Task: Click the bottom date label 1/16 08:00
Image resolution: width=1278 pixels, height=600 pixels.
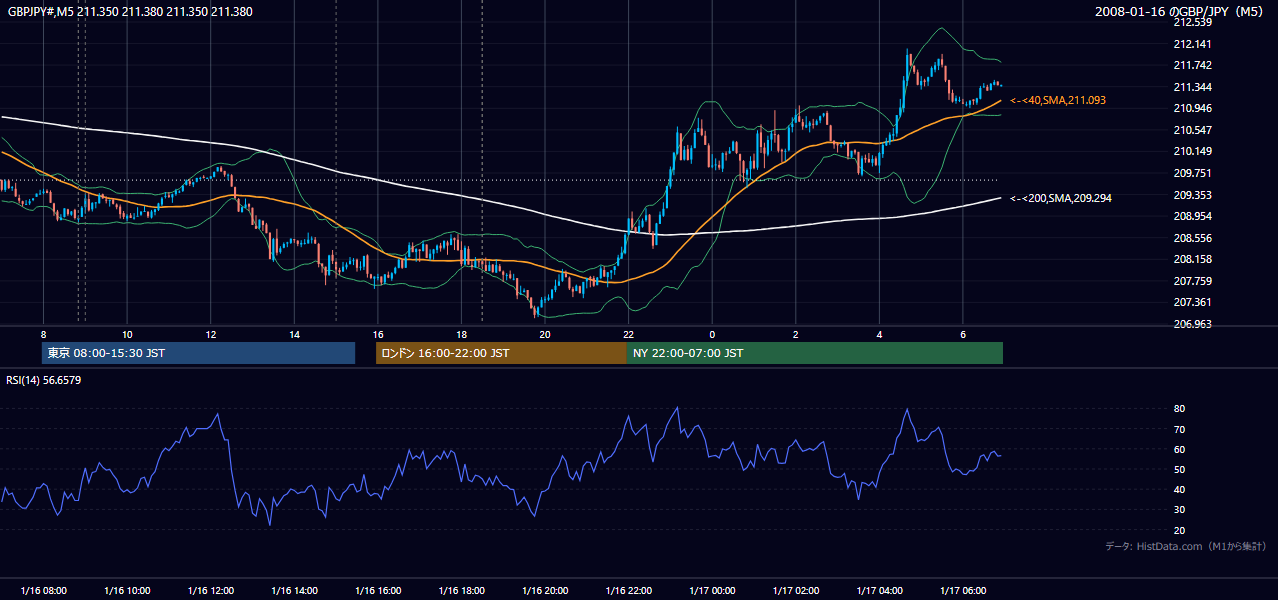Action: tap(43, 591)
